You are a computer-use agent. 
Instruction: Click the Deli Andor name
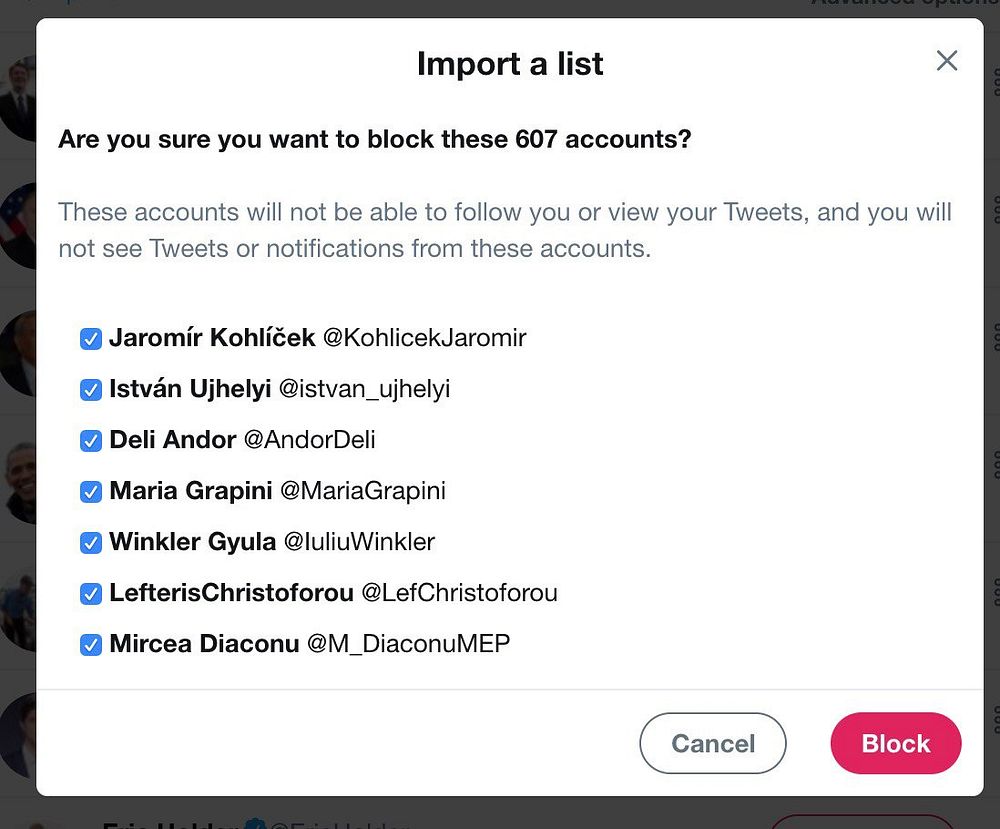tap(173, 440)
